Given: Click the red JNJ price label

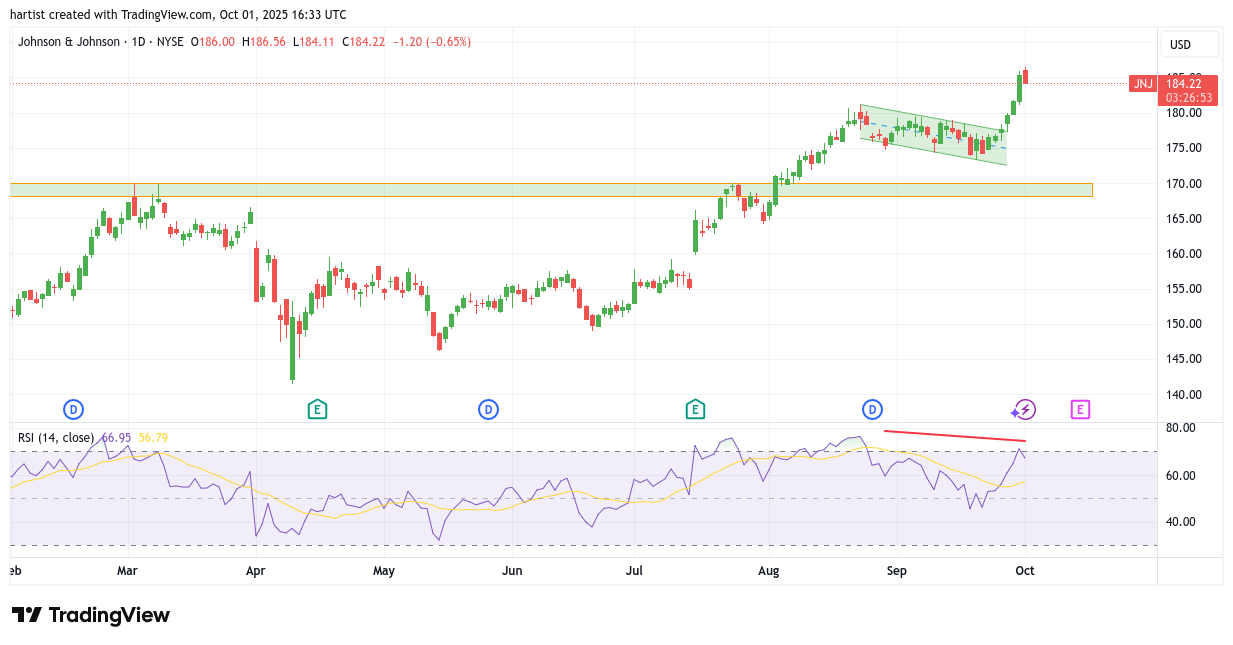Looking at the screenshot, I should point(1143,84).
